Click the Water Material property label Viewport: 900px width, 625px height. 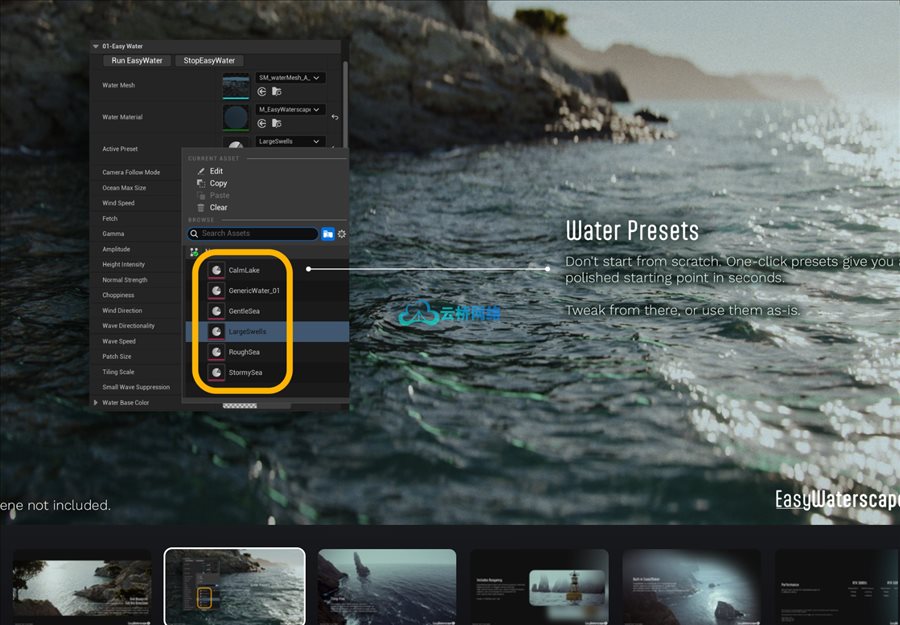click(x=122, y=117)
